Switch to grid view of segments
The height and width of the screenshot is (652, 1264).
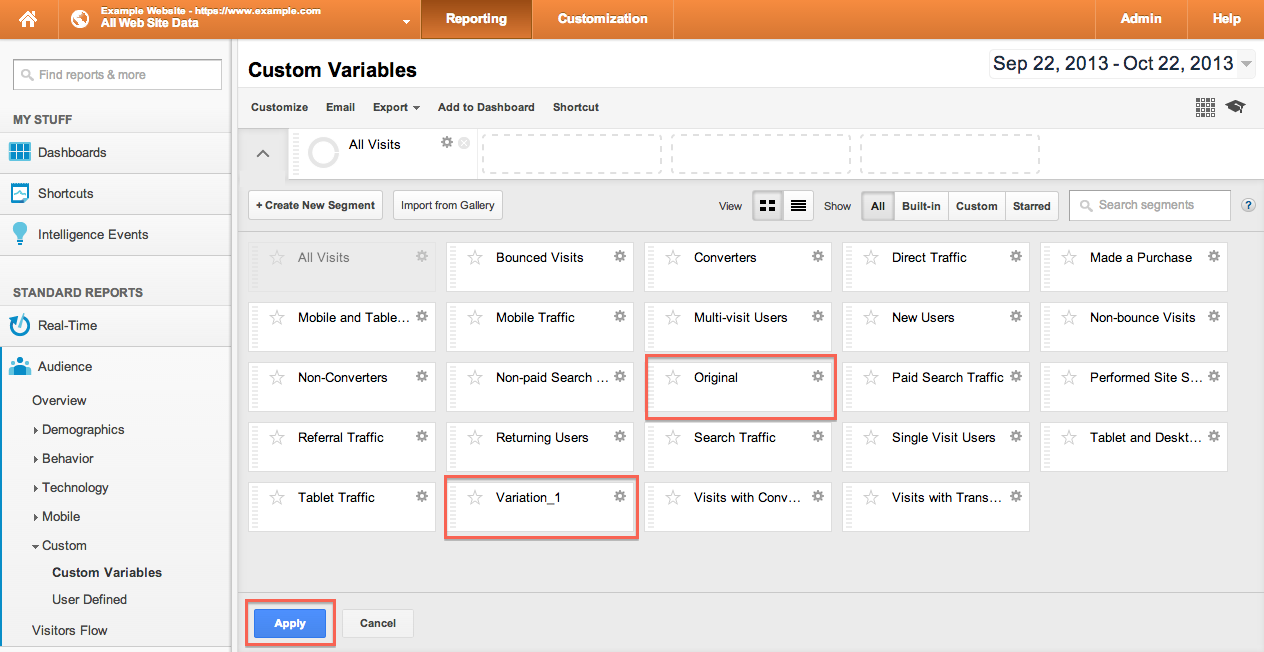(768, 205)
